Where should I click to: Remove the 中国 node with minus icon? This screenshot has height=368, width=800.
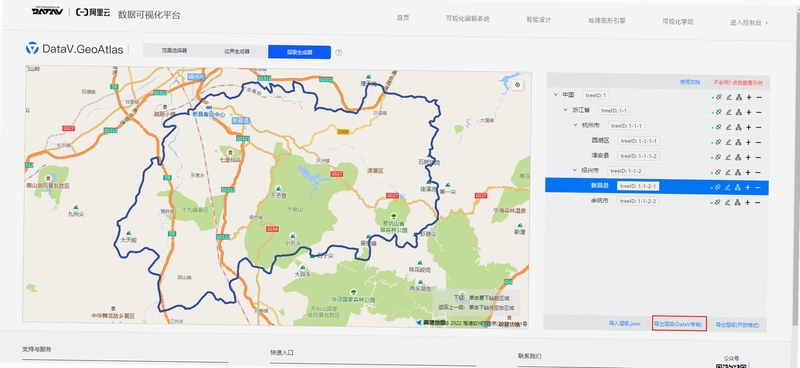point(759,97)
